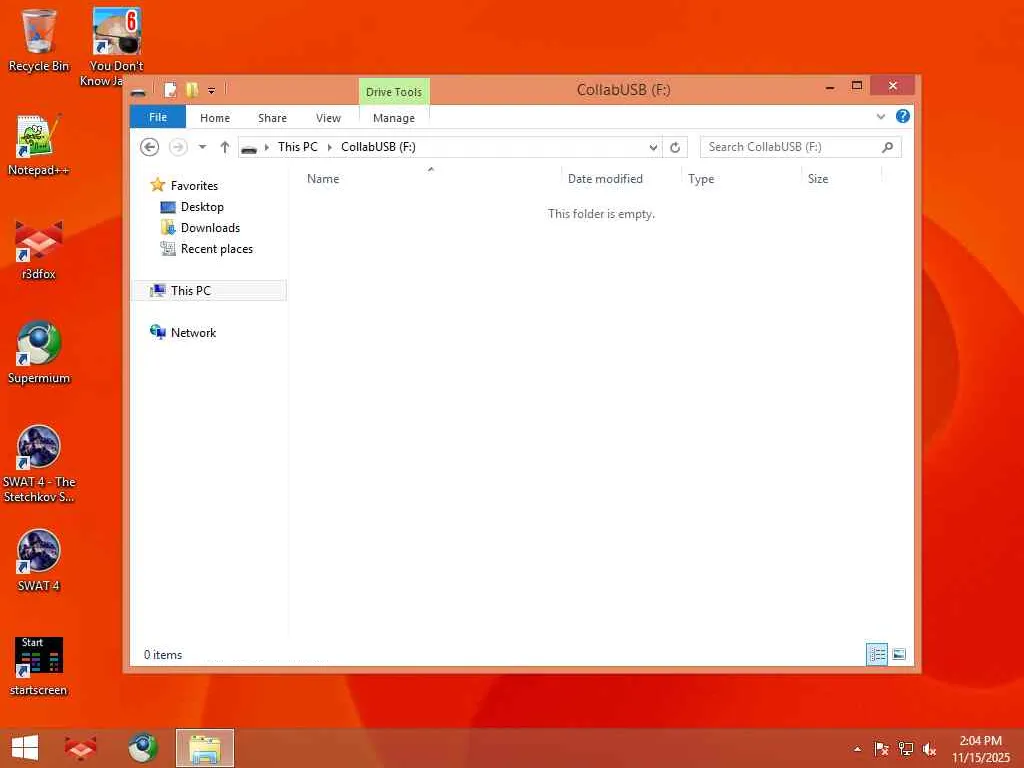This screenshot has width=1024, height=768.
Task: Go back with the Back arrow
Action: (150, 147)
